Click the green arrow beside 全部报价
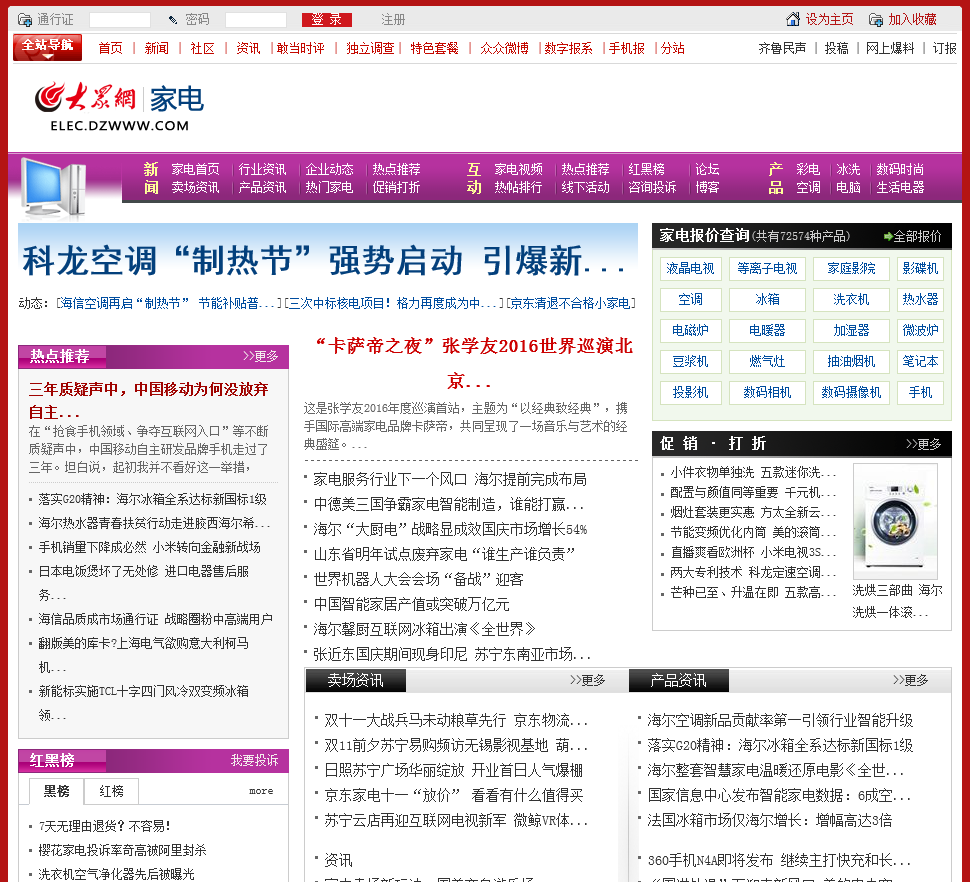Image resolution: width=970 pixels, height=882 pixels. 888,236
